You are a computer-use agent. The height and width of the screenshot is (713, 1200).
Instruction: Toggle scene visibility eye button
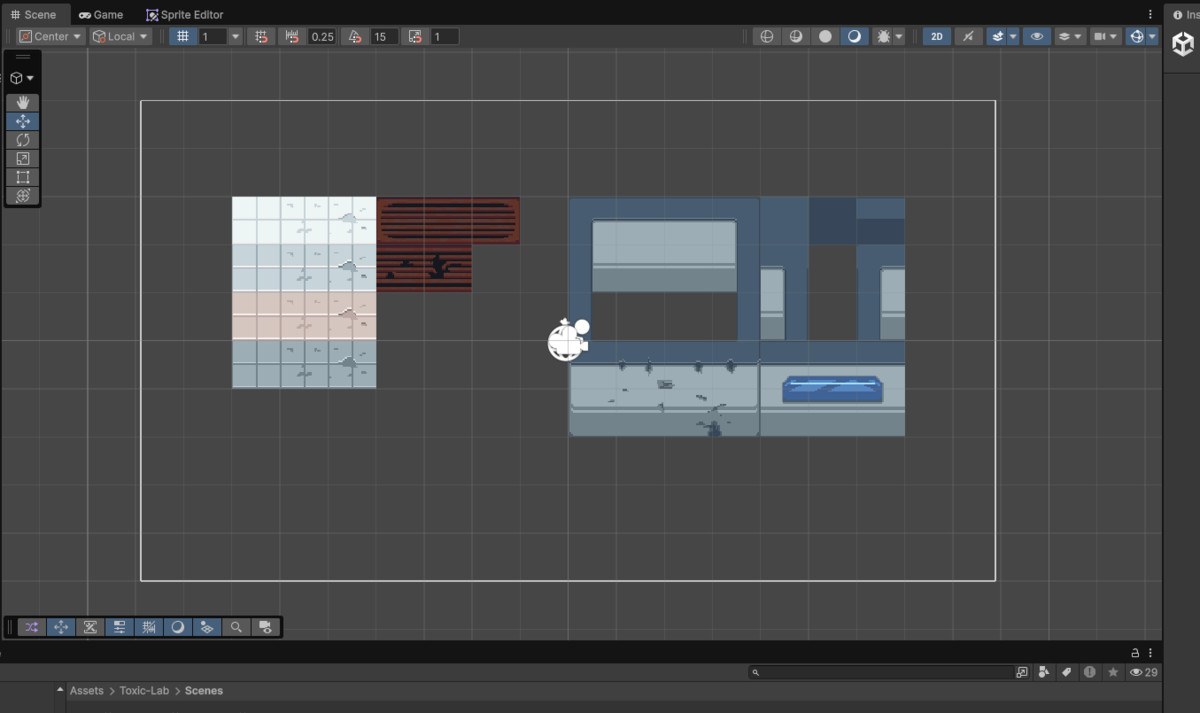pyautogui.click(x=1037, y=36)
